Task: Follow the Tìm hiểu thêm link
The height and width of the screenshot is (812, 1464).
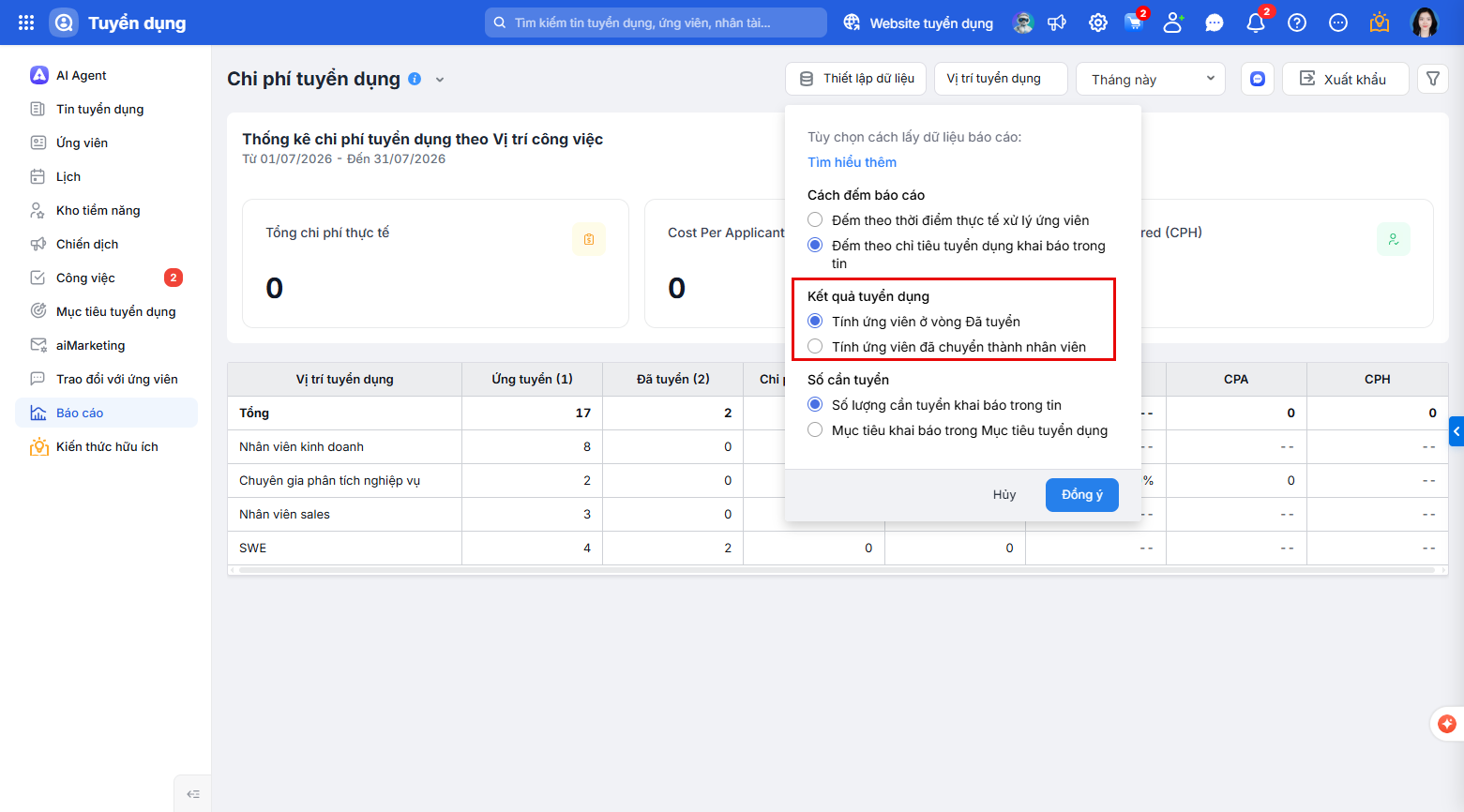Action: point(852,162)
